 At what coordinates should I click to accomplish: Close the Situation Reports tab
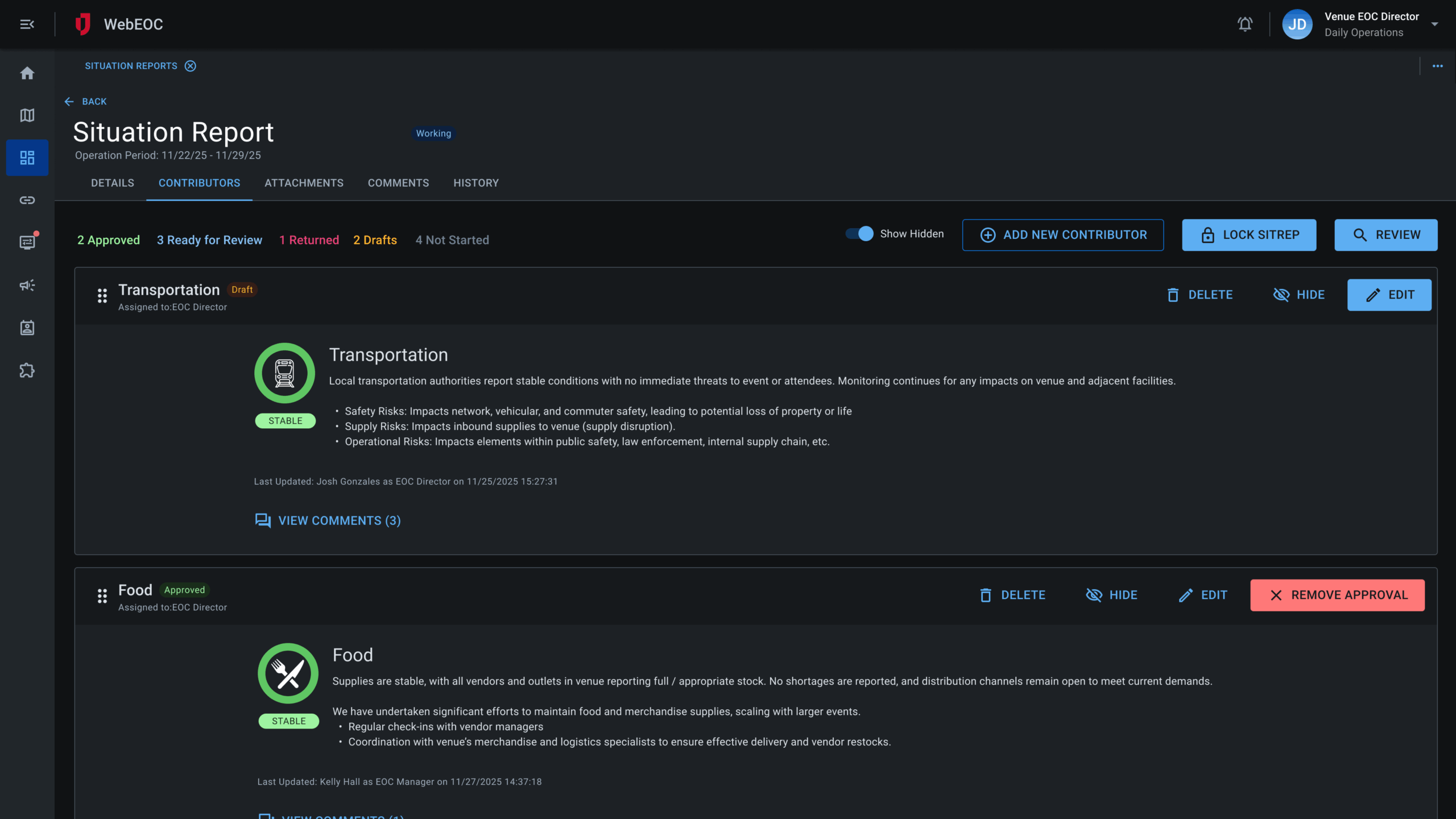click(x=191, y=66)
